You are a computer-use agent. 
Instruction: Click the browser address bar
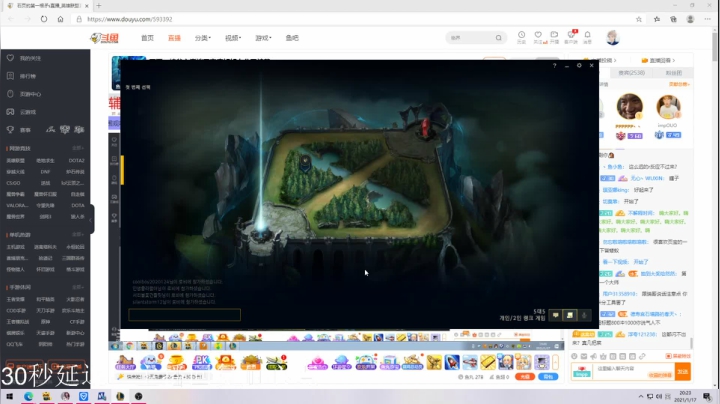[354, 19]
